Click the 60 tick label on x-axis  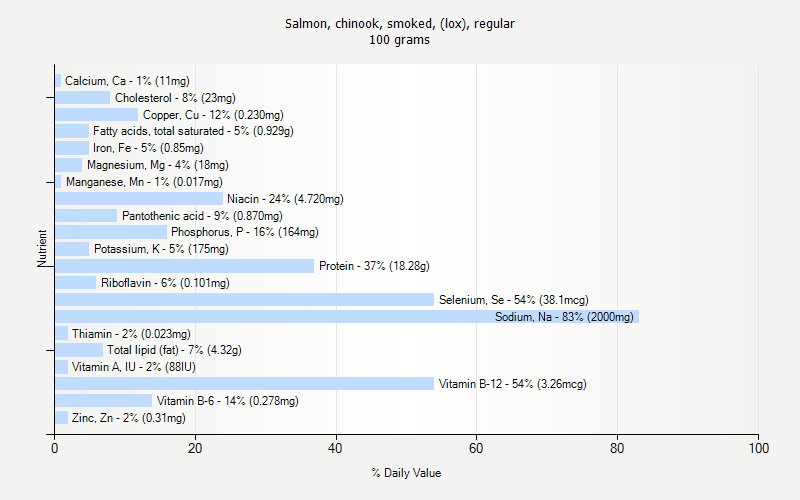coord(476,449)
